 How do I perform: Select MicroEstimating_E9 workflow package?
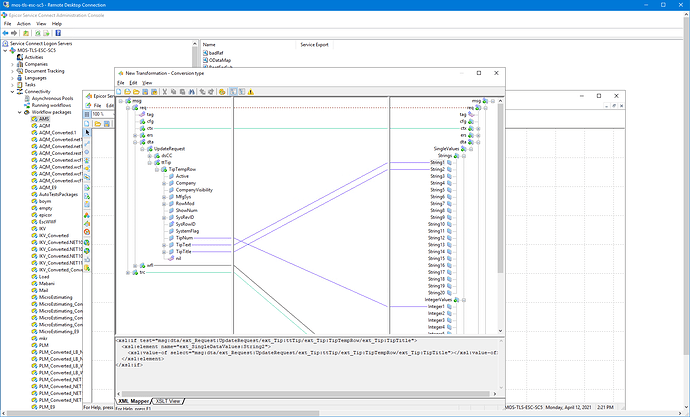59,332
